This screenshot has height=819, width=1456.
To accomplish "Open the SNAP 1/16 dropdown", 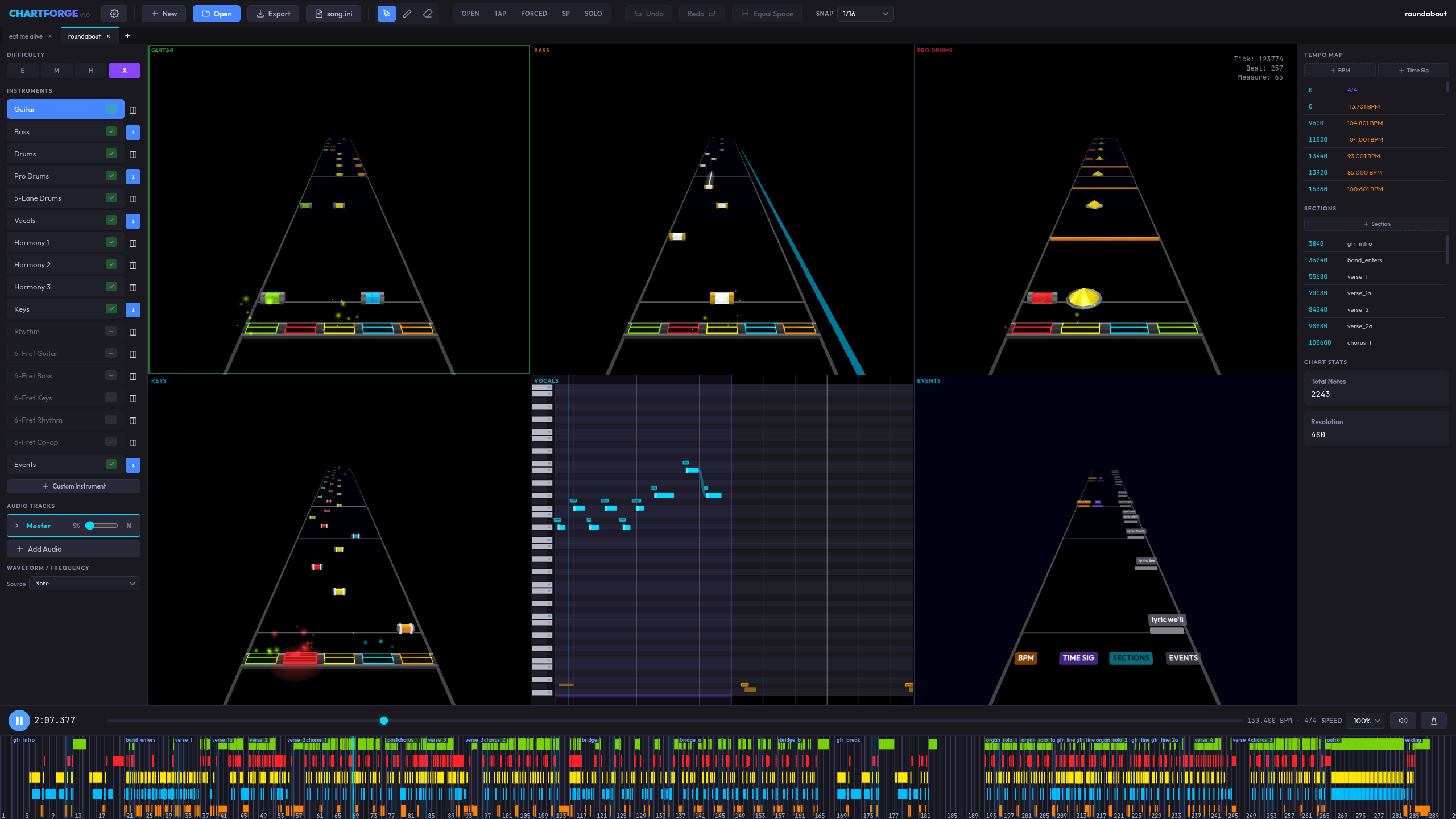I will 864,13.
